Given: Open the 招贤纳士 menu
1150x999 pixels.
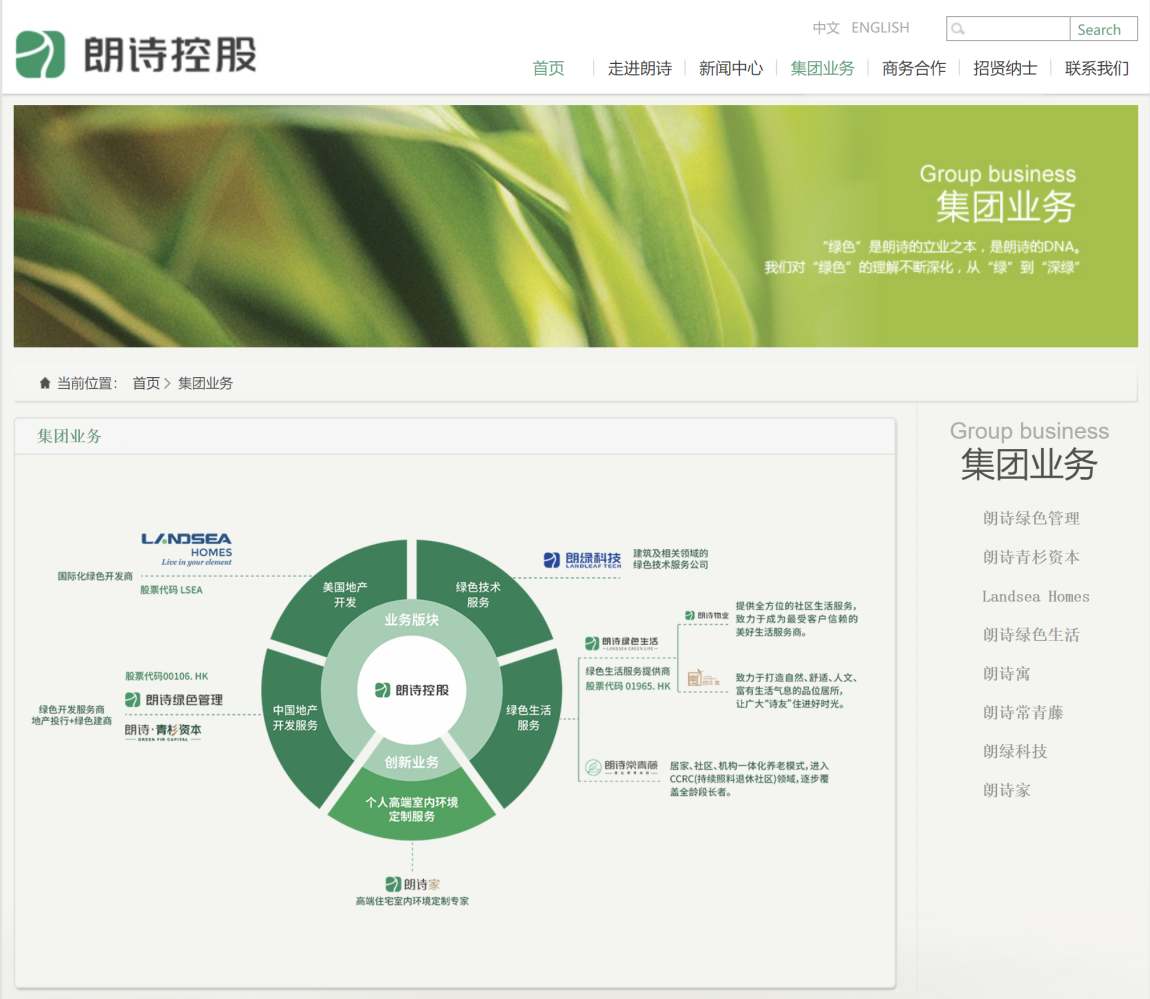Looking at the screenshot, I should coord(1005,68).
